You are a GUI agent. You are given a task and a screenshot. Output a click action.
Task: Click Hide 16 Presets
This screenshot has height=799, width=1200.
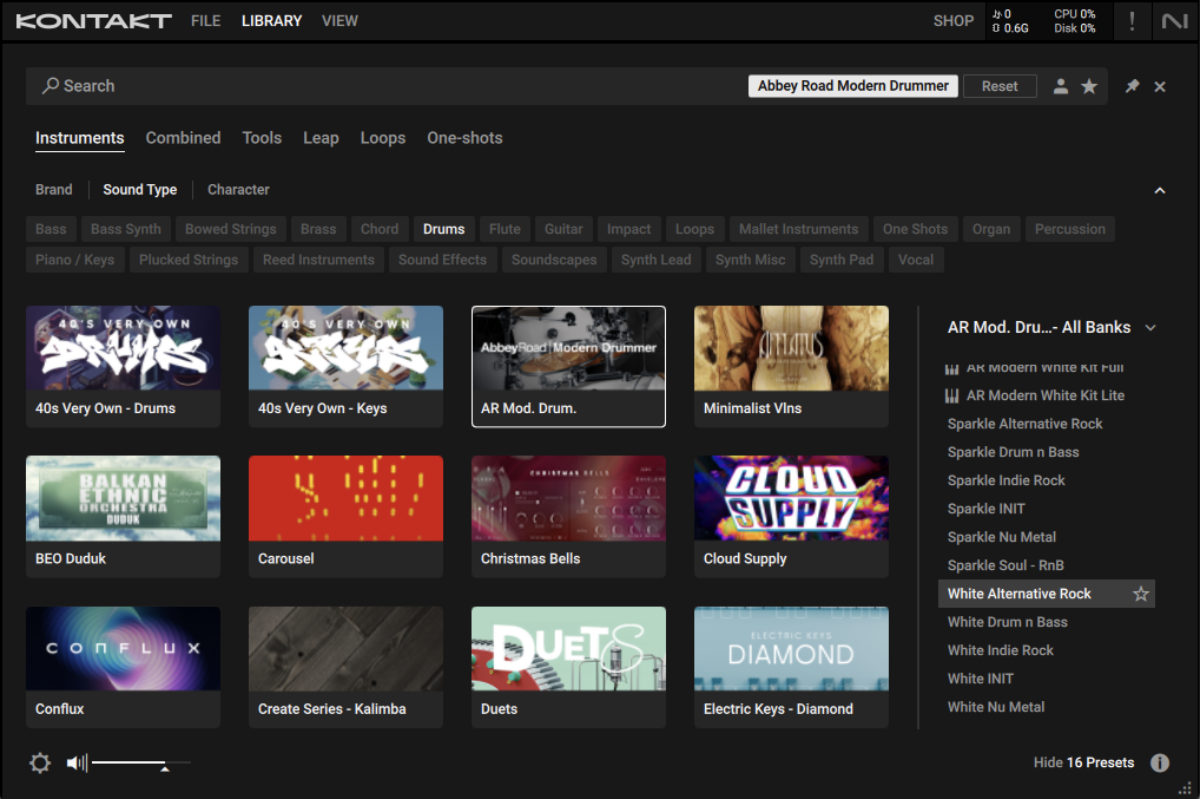coord(1084,763)
